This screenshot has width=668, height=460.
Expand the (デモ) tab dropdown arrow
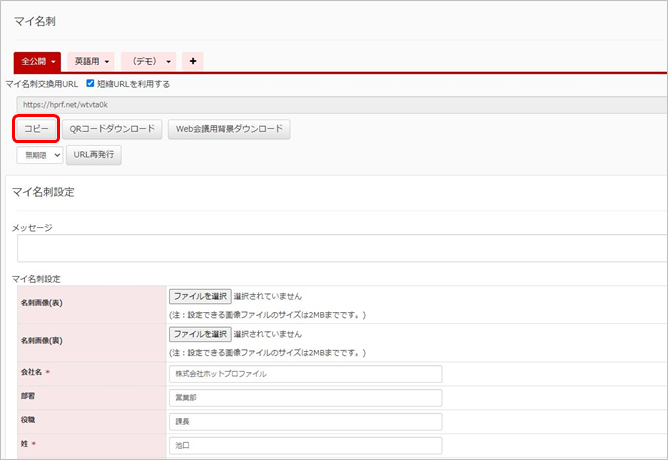tap(168, 62)
